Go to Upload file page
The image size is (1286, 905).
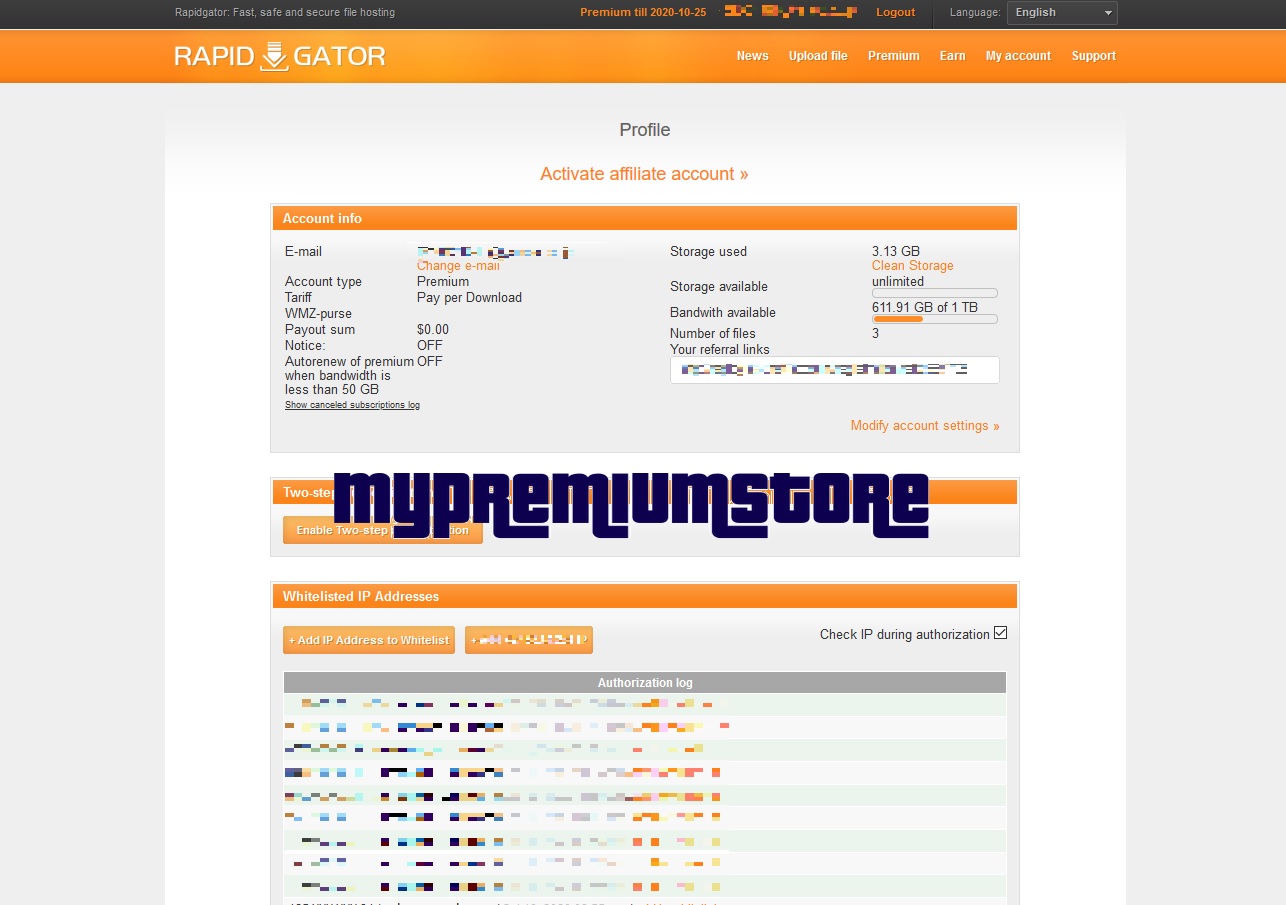(817, 56)
